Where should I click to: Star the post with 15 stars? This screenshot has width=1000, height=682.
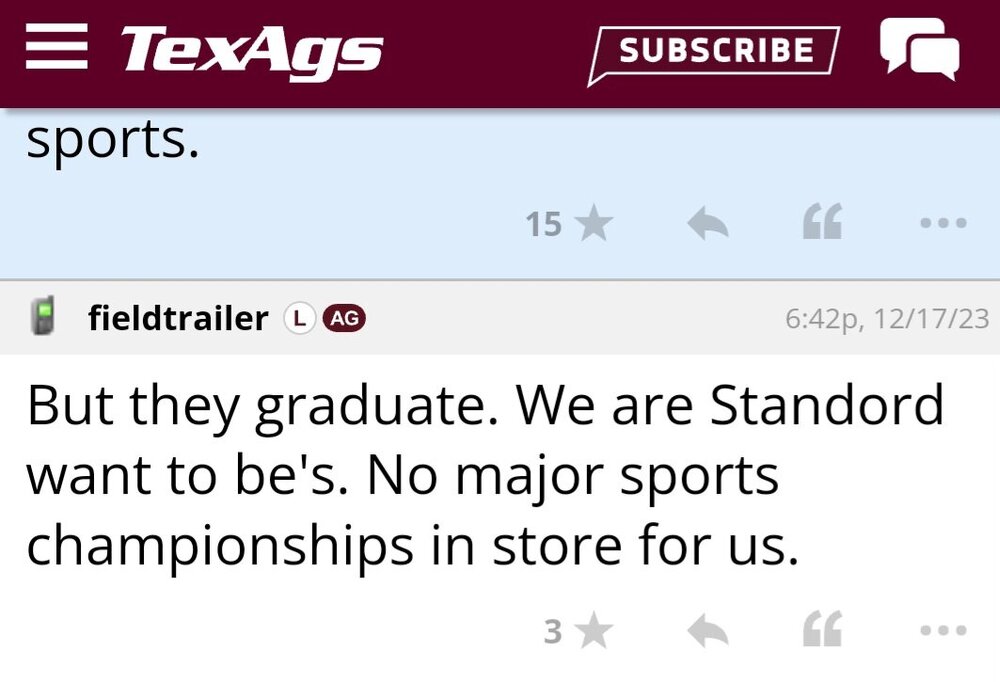coord(594,225)
